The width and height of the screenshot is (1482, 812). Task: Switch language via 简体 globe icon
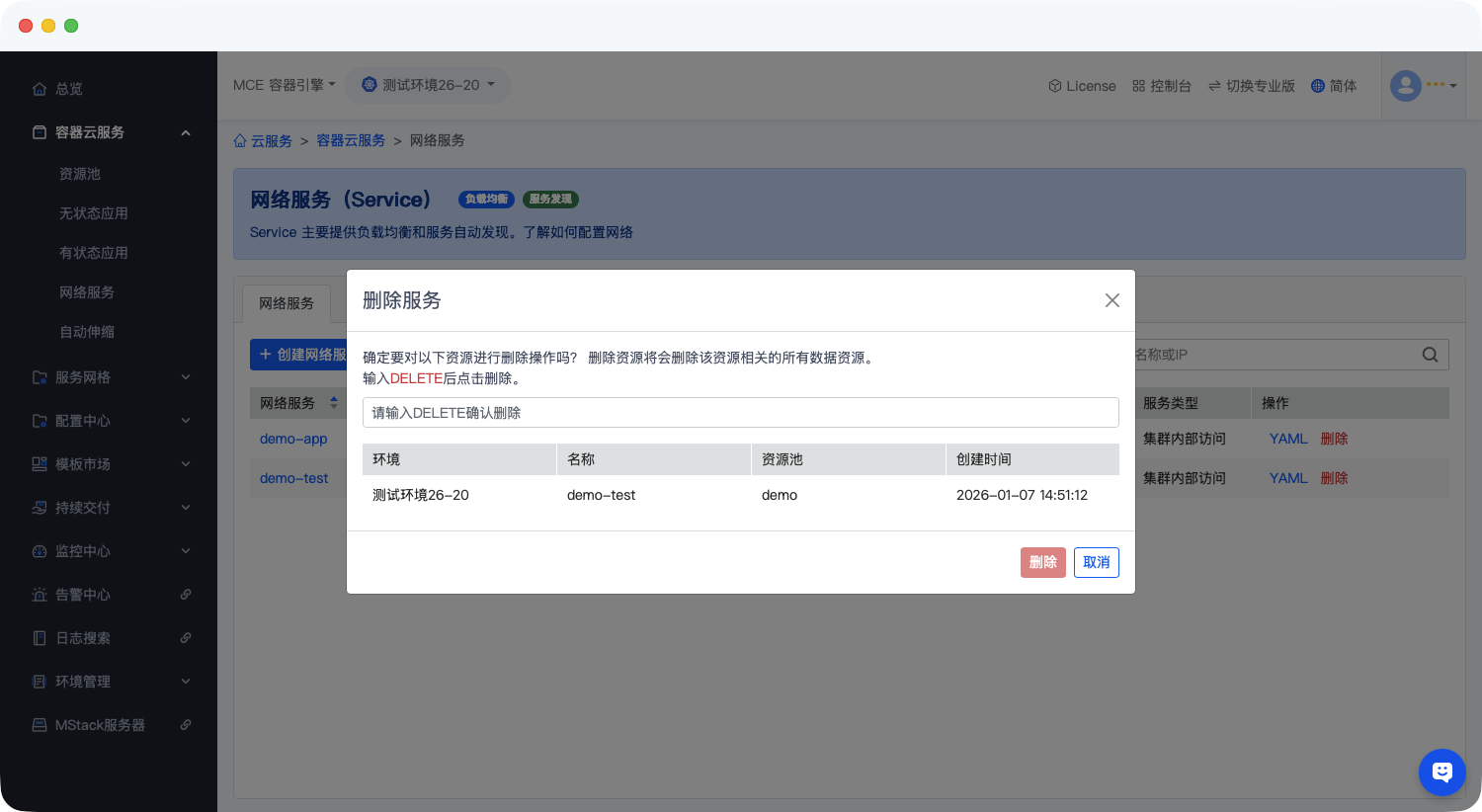coord(1317,86)
